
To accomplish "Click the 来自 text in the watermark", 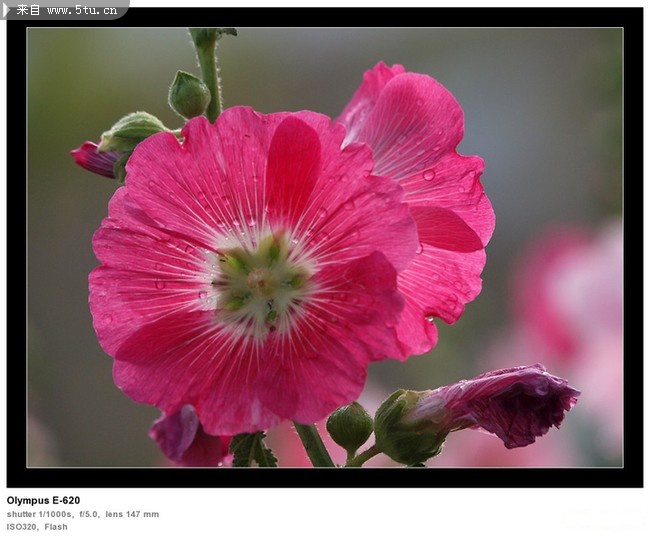I will click(x=29, y=10).
